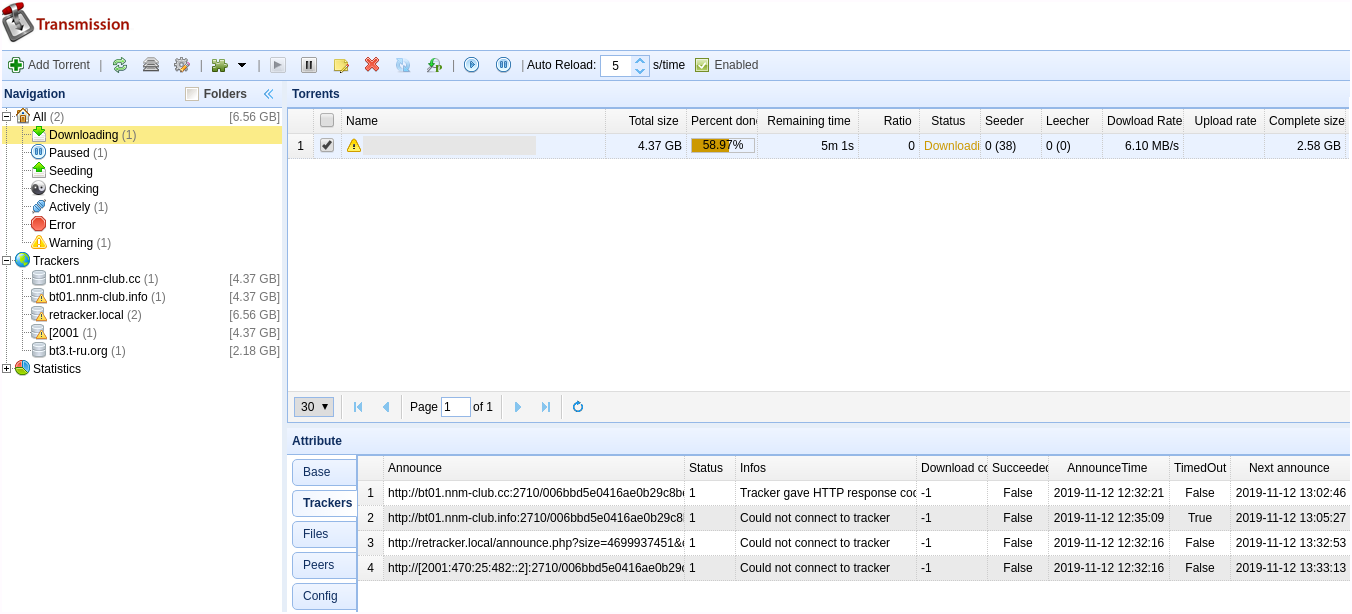Switch to the Files tab
This screenshot has height=614, width=1352.
pos(316,534)
